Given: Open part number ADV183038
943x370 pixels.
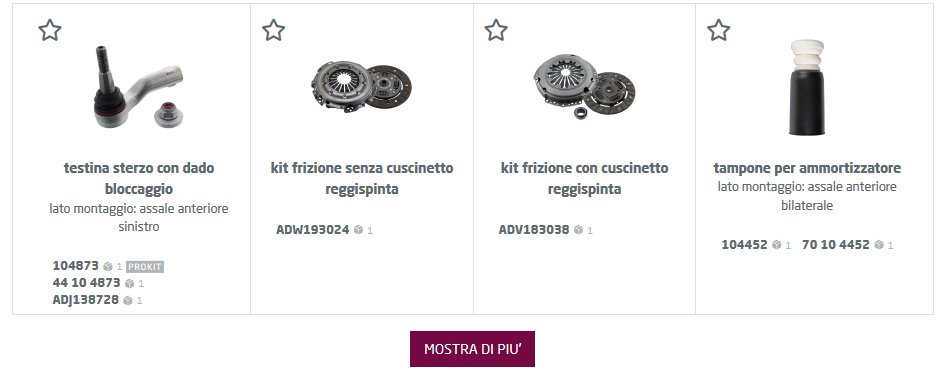Looking at the screenshot, I should pos(534,230).
